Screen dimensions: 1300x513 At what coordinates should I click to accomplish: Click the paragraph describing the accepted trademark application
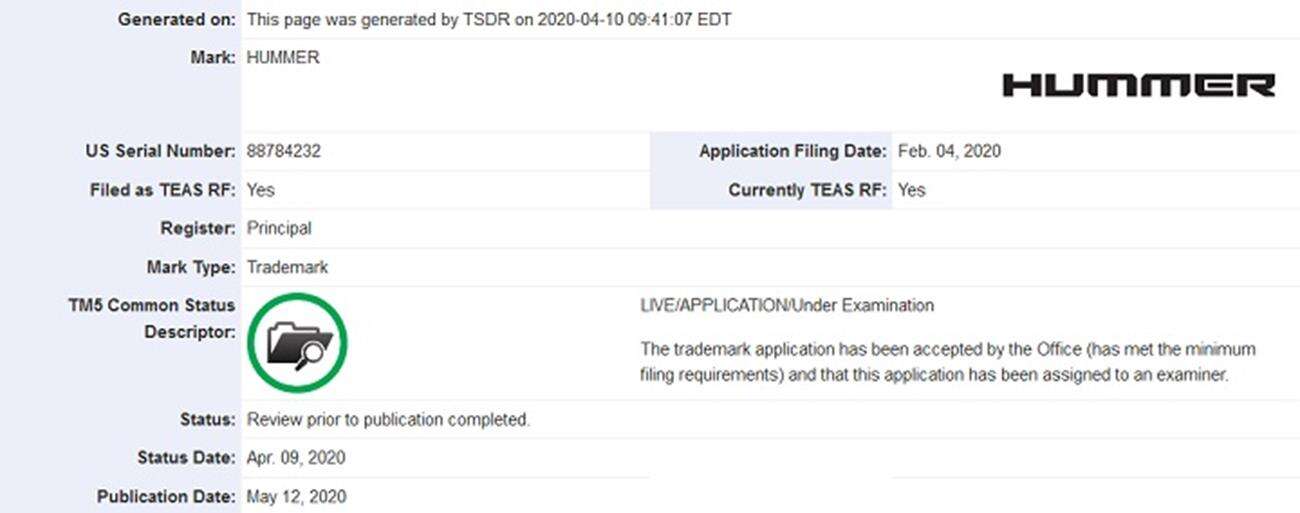click(x=947, y=362)
